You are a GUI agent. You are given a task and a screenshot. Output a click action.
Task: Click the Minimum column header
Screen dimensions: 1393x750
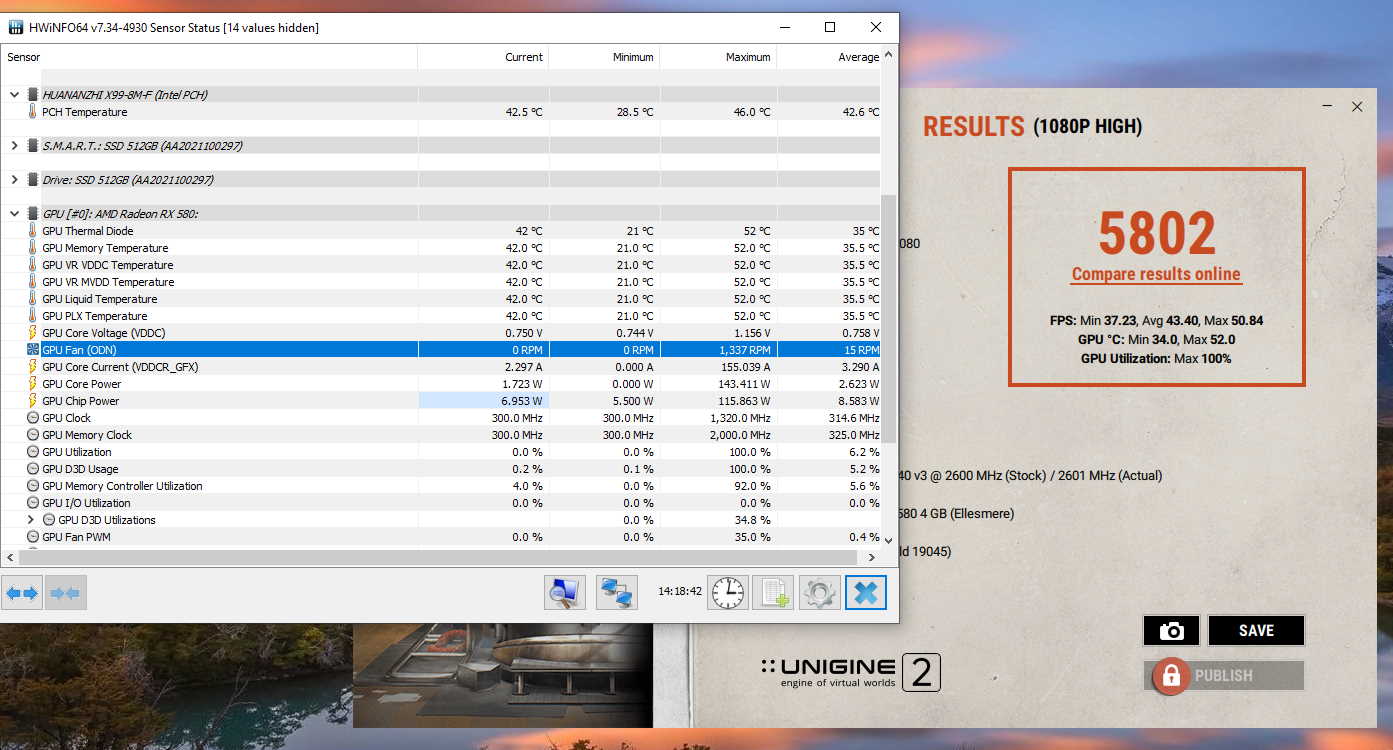[x=604, y=57]
